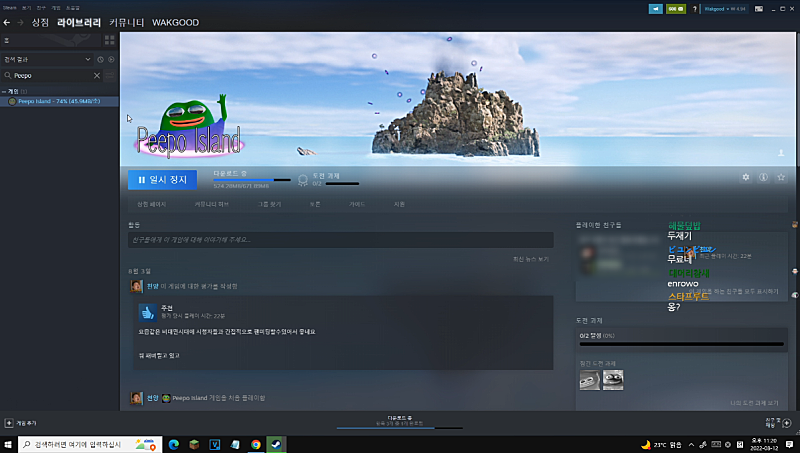This screenshot has height=453, width=800.
Task: Click the activity post input field
Action: point(341,240)
